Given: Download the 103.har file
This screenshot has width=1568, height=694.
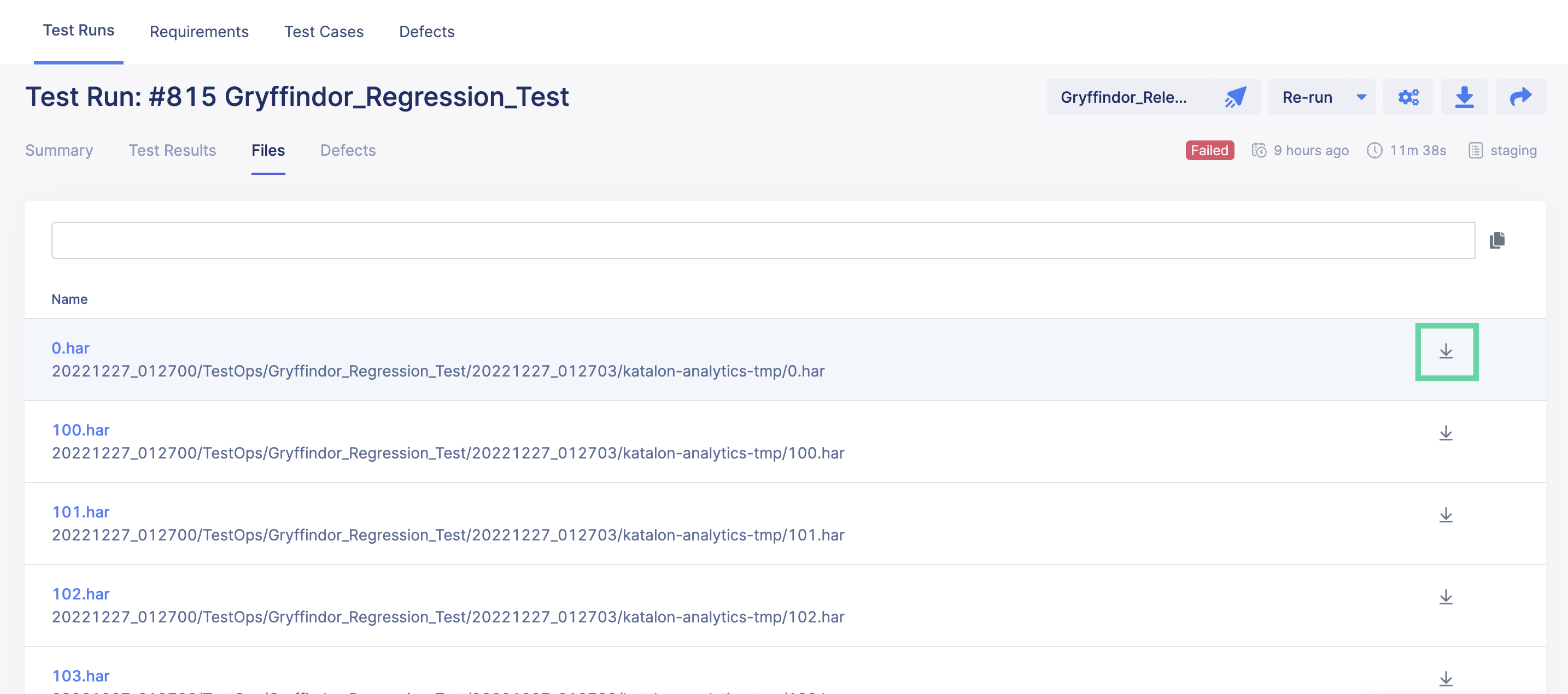Looking at the screenshot, I should click(x=1446, y=679).
